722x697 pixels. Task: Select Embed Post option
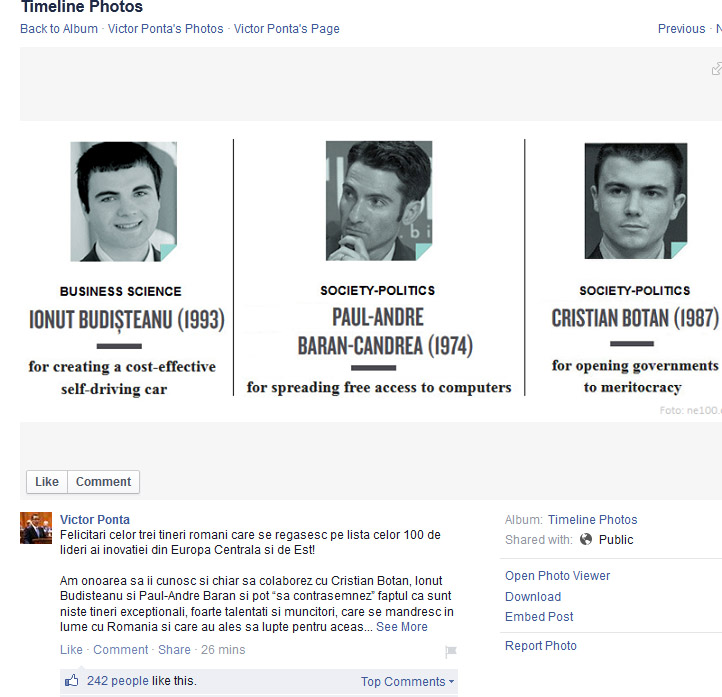coord(539,617)
